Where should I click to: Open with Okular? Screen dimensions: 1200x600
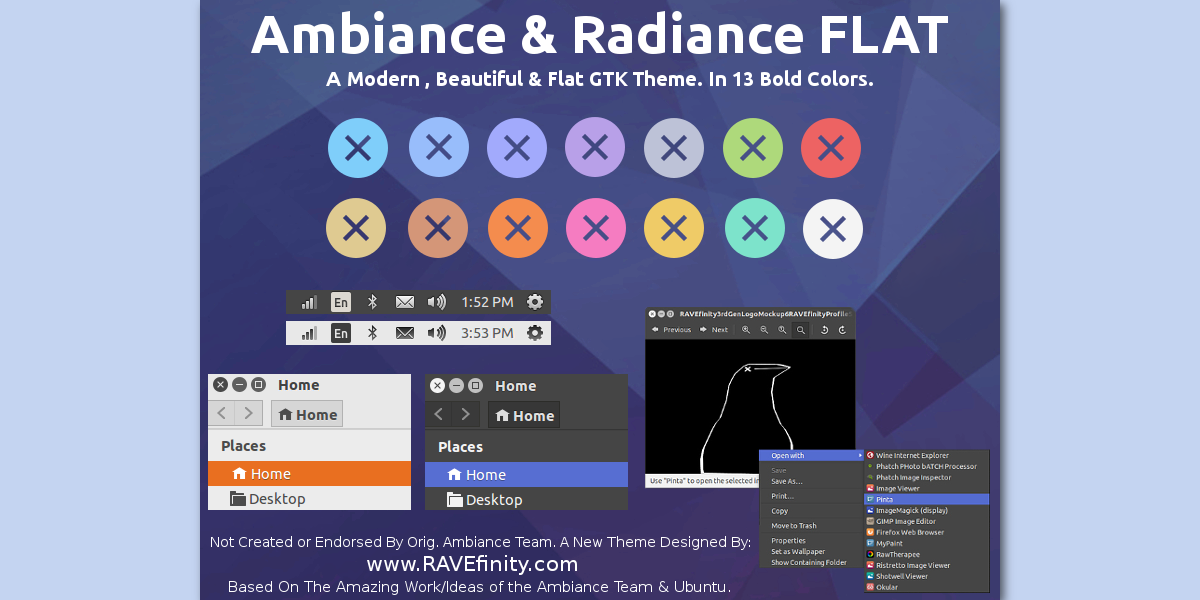[926, 587]
